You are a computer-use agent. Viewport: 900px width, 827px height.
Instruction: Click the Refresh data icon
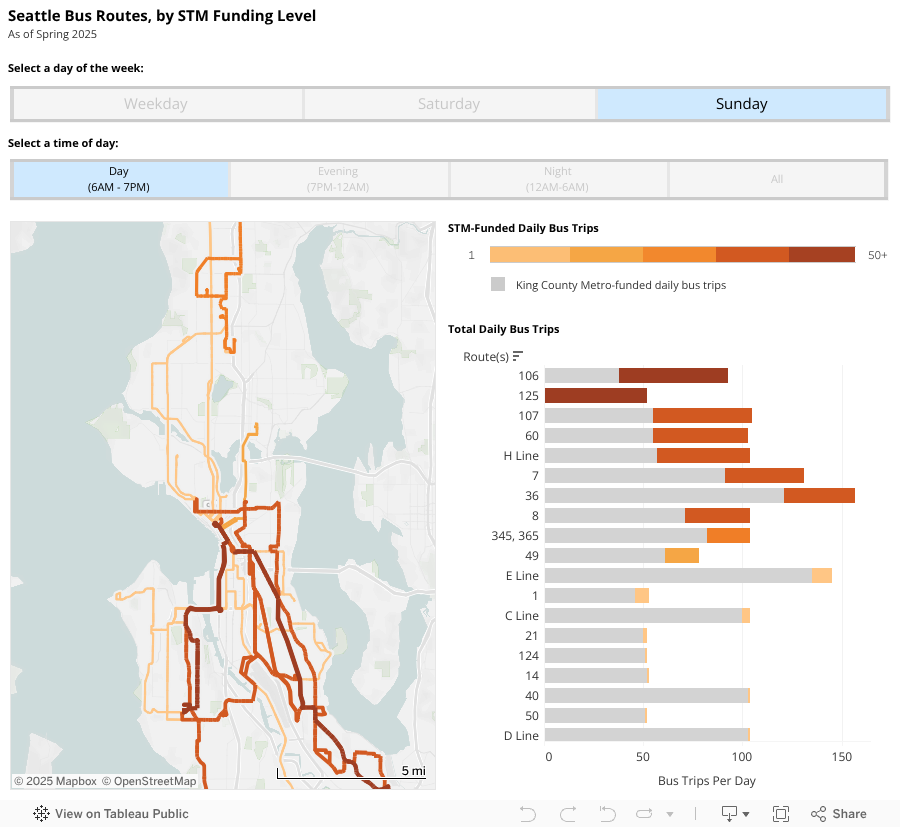pos(641,814)
